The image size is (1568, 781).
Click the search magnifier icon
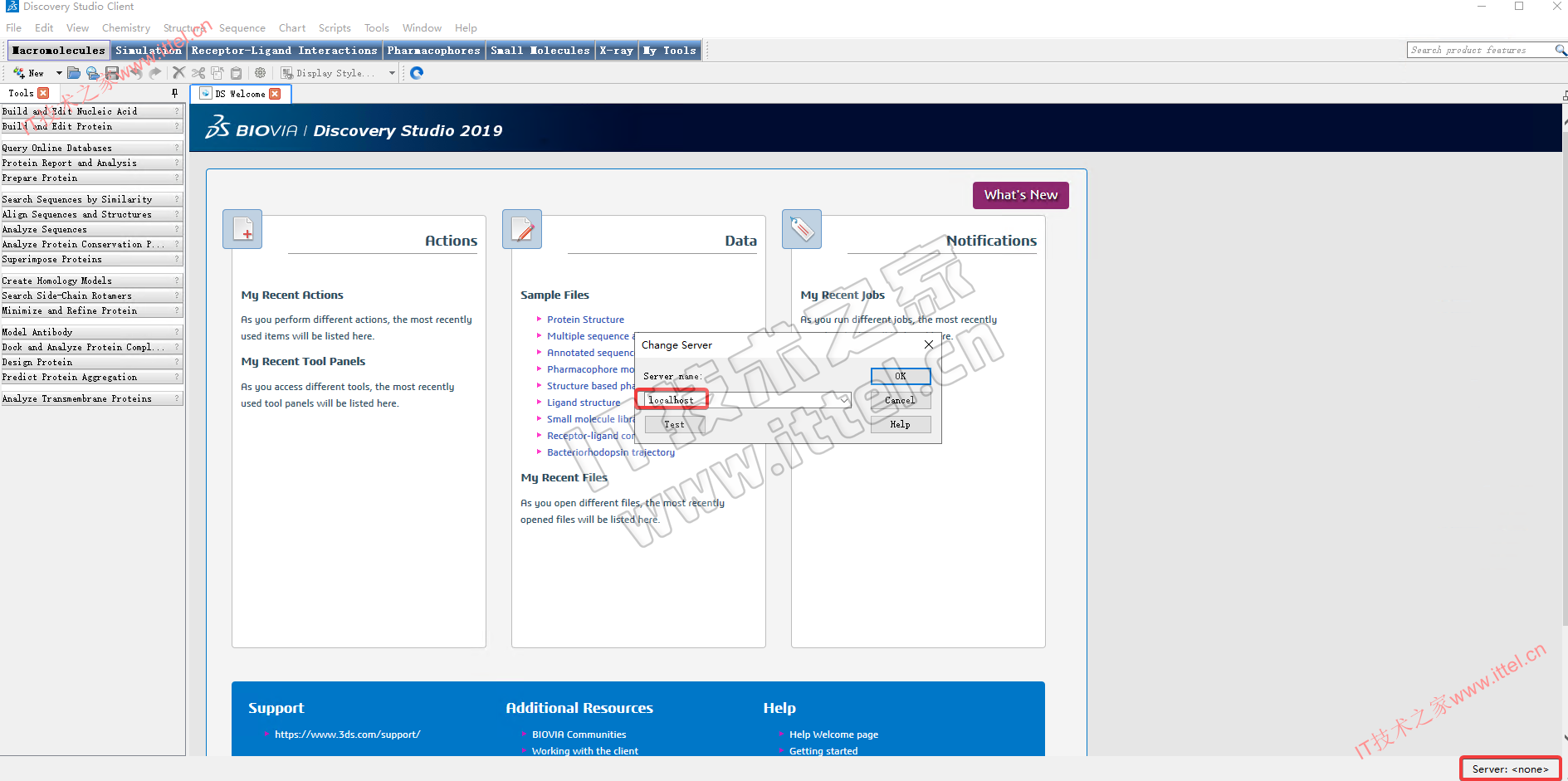click(x=1560, y=51)
